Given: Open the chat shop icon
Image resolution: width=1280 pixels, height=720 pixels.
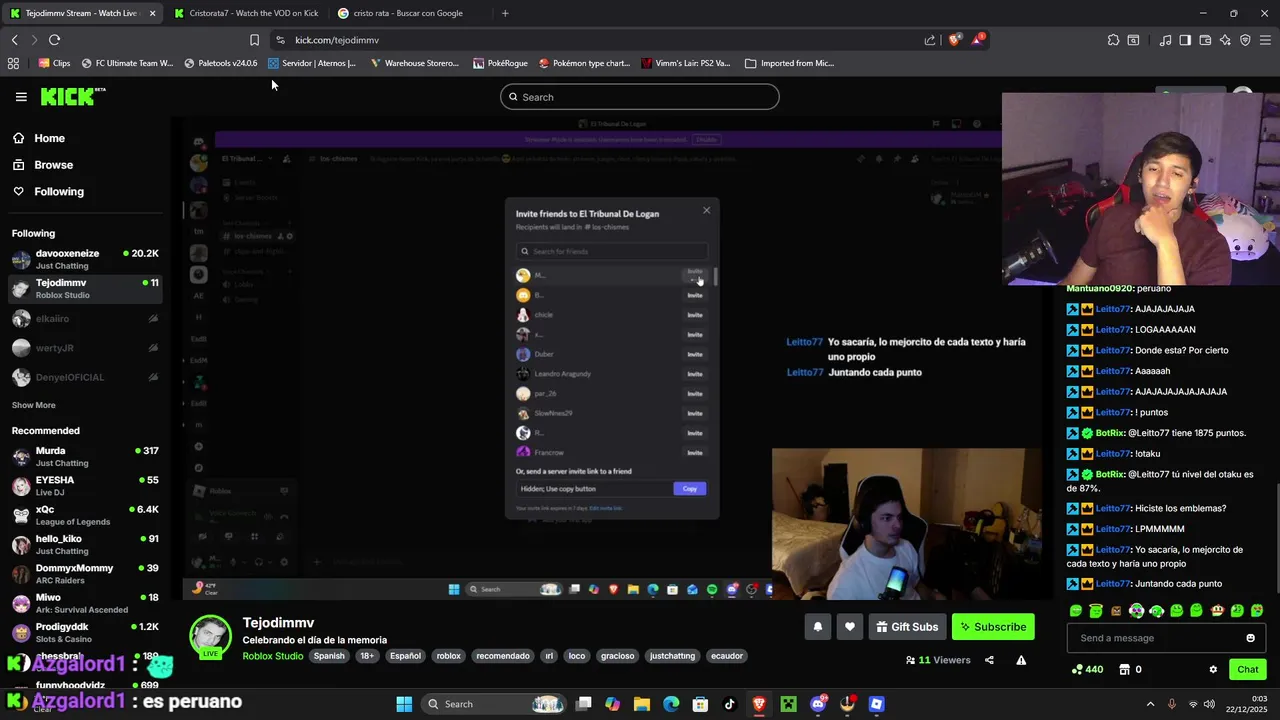Looking at the screenshot, I should pos(1124,669).
